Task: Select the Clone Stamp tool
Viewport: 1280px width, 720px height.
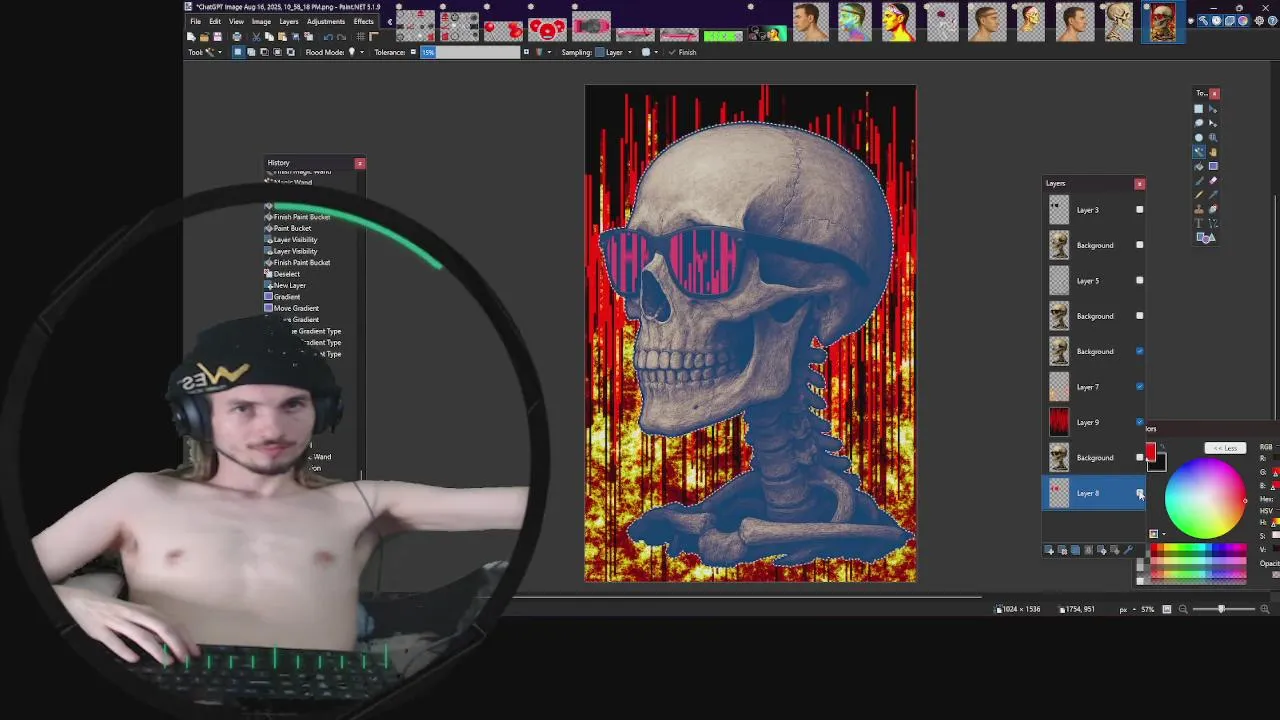Action: (1198, 209)
